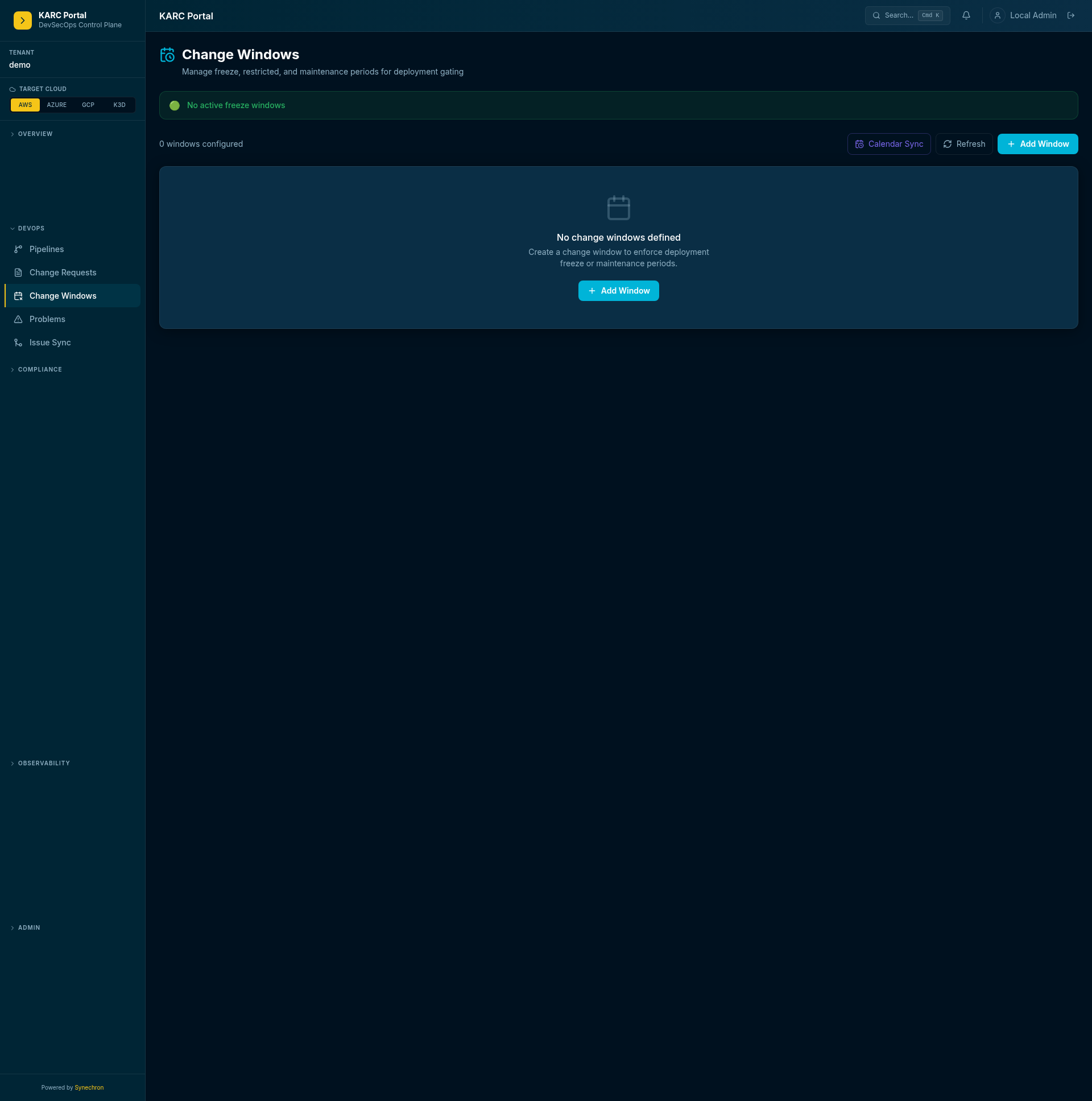Viewport: 1092px width, 1101px height.
Task: Click the Change Windows header calendar icon
Action: point(167,55)
